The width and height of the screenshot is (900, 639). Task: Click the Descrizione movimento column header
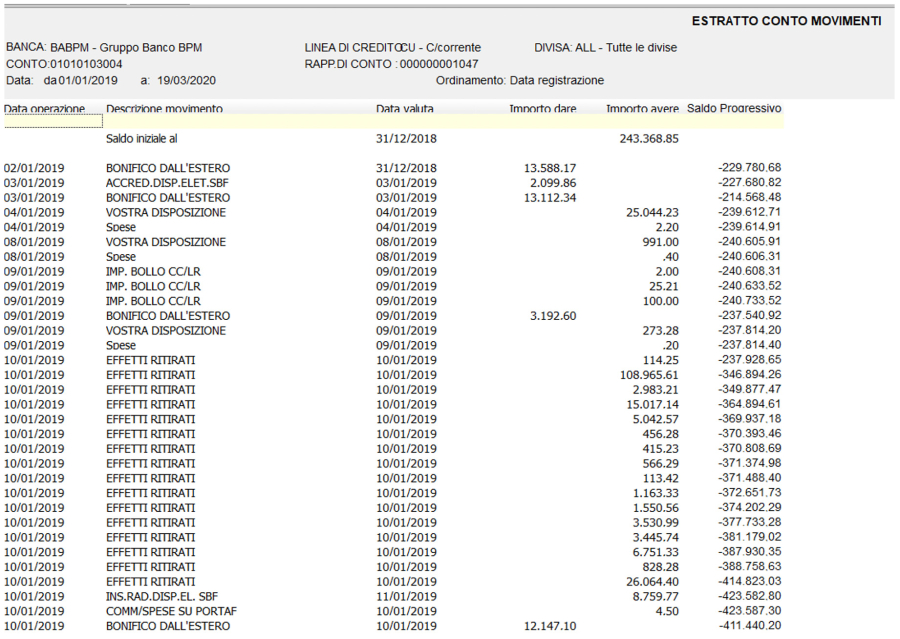pos(164,108)
